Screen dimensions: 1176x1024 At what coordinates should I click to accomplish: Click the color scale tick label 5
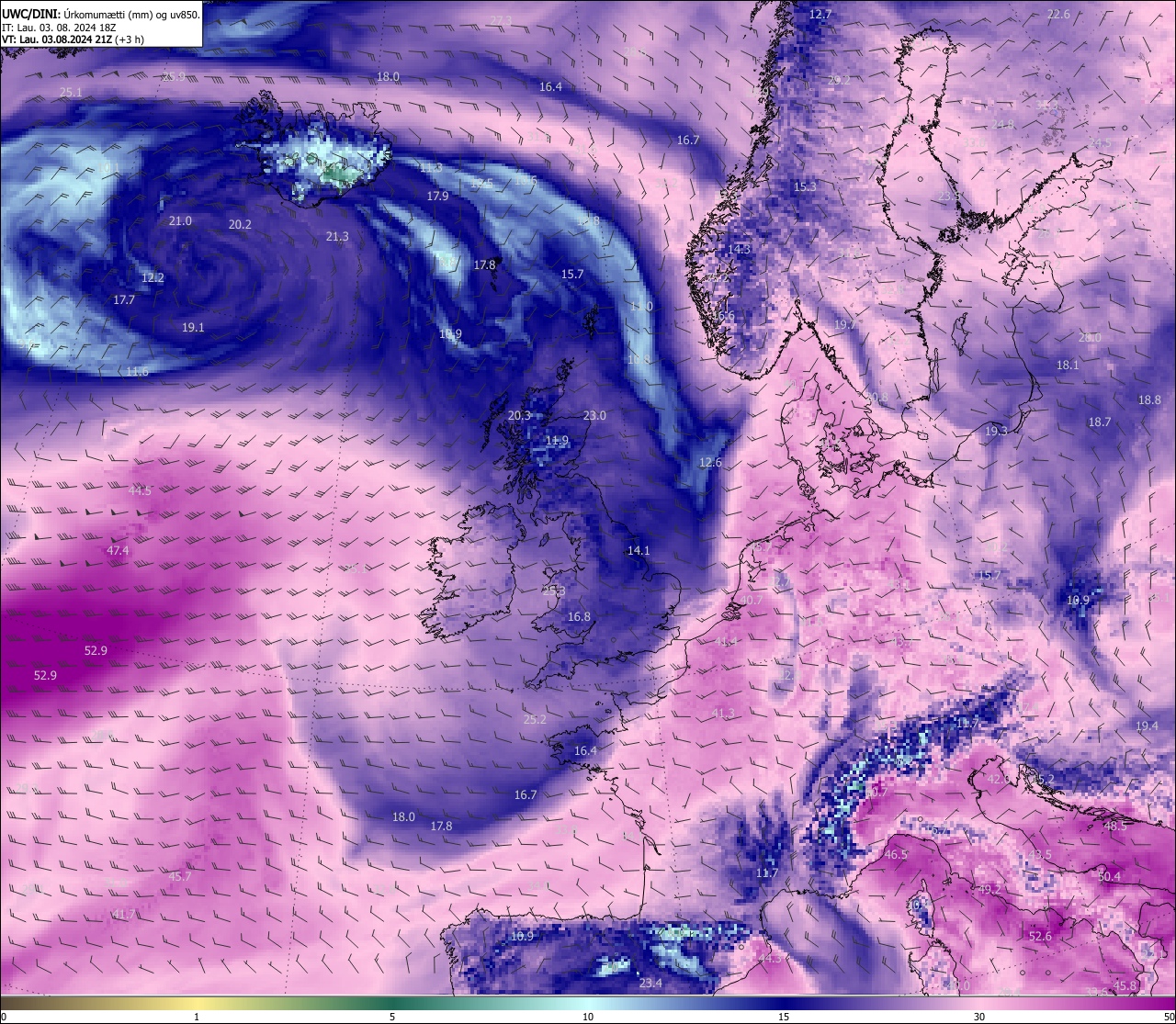[x=392, y=1017]
